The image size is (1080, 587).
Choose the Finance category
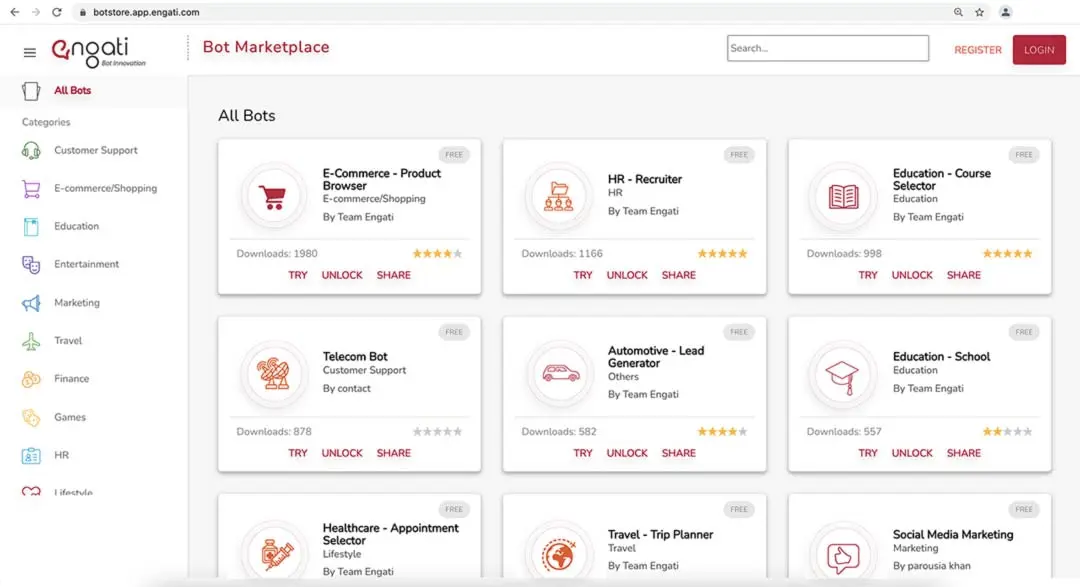(x=71, y=379)
